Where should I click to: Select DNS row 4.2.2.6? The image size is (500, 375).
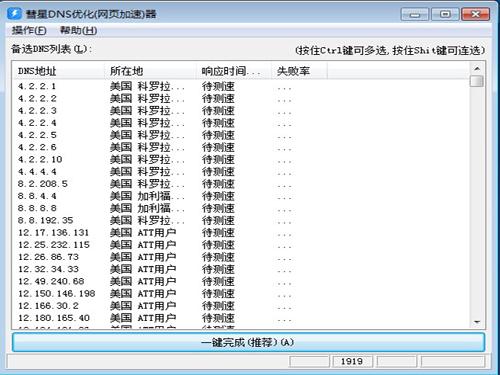pos(241,147)
